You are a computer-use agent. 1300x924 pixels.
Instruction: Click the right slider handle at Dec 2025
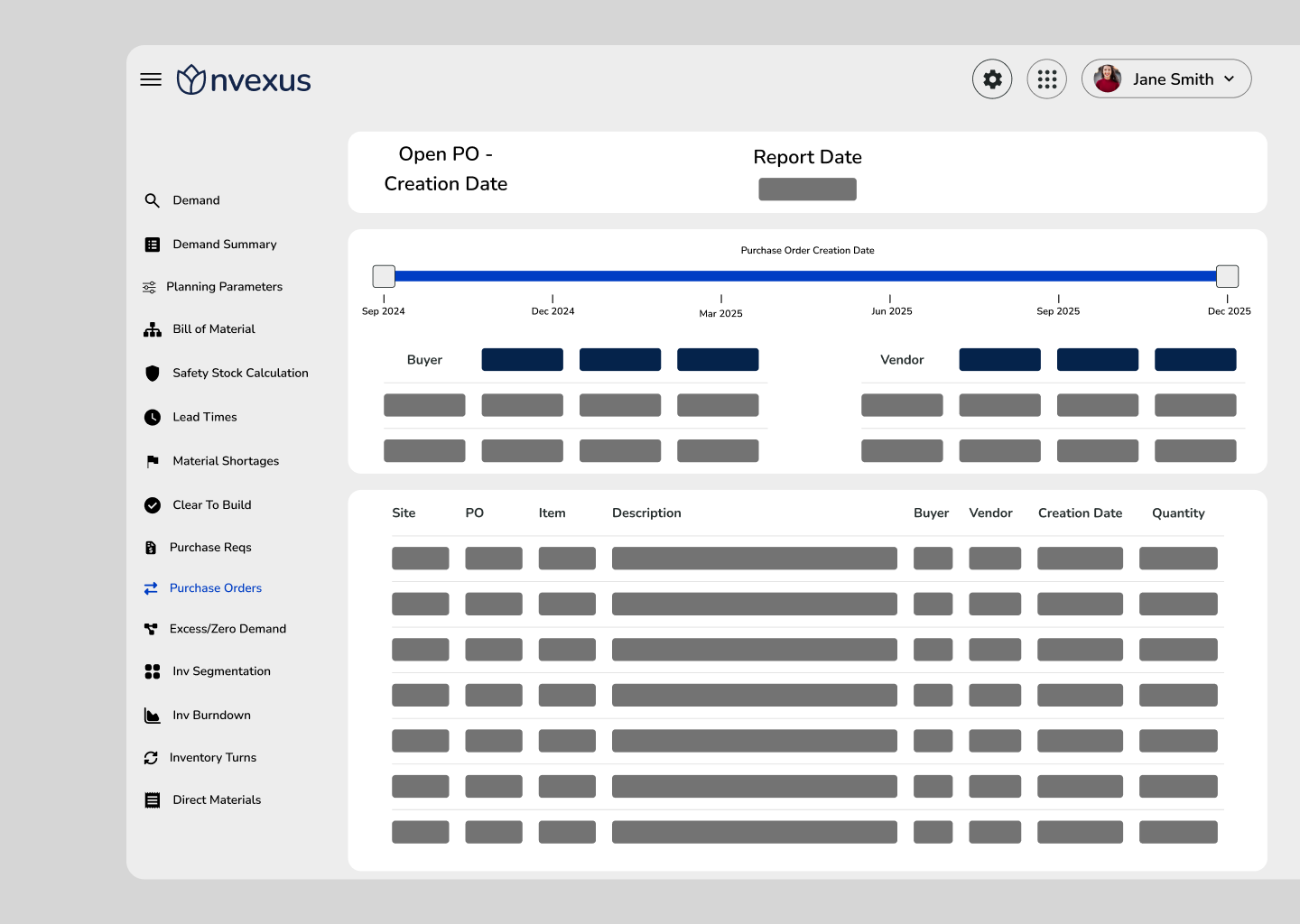point(1227,276)
